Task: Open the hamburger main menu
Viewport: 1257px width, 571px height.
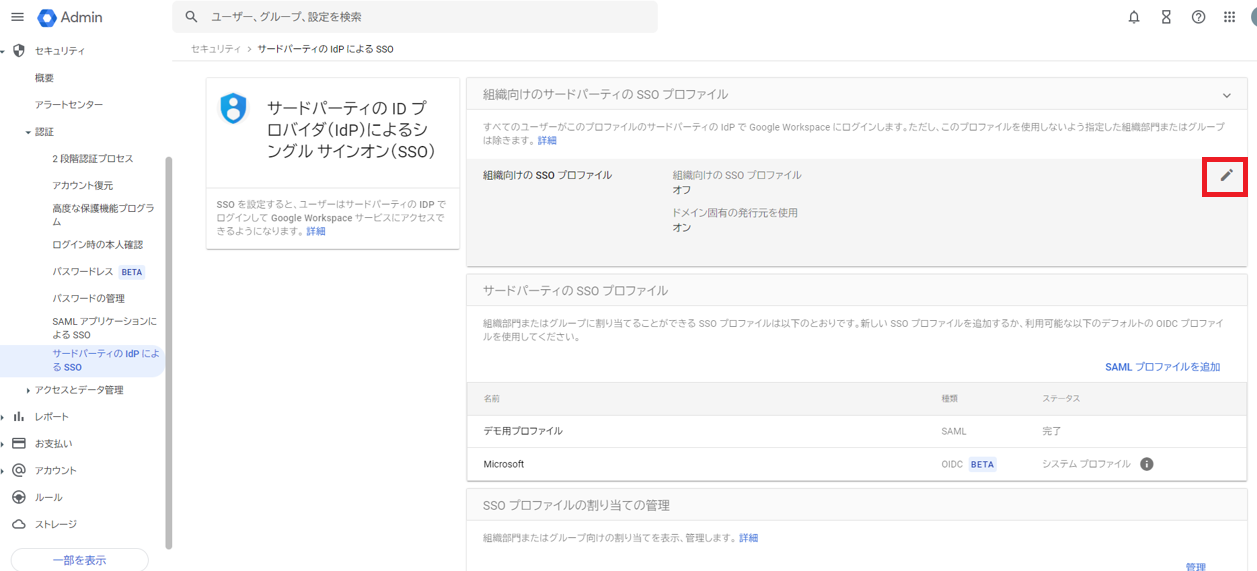Action: pyautogui.click(x=17, y=17)
